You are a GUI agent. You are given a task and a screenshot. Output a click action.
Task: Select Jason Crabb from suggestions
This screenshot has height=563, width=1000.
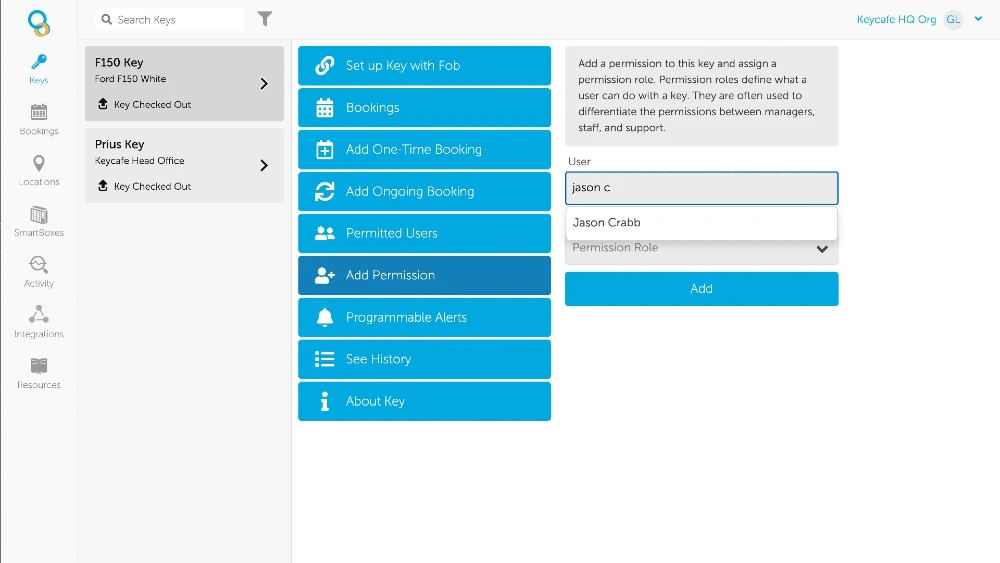coord(702,223)
